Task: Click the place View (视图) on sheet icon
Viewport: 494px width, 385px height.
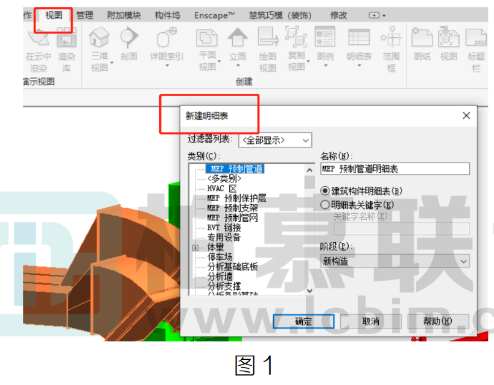Action: [449, 37]
